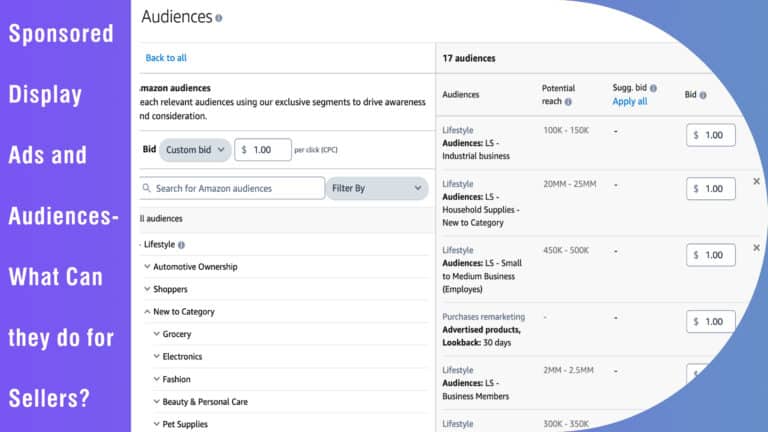Edit bid for LS - Industrial business
The height and width of the screenshot is (432, 768).
click(x=711, y=135)
